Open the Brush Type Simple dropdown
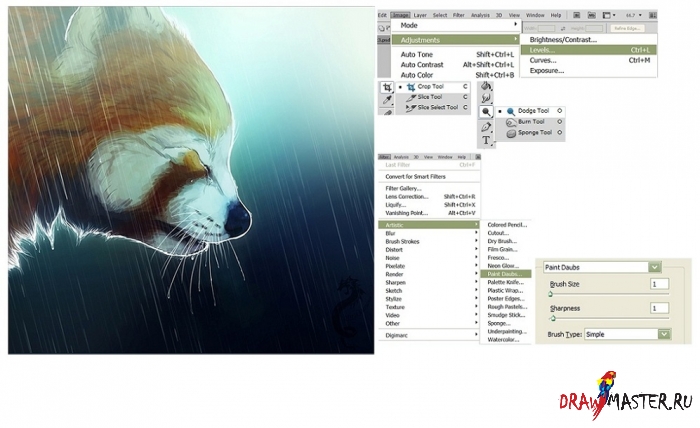The width and height of the screenshot is (700, 428). (x=627, y=334)
